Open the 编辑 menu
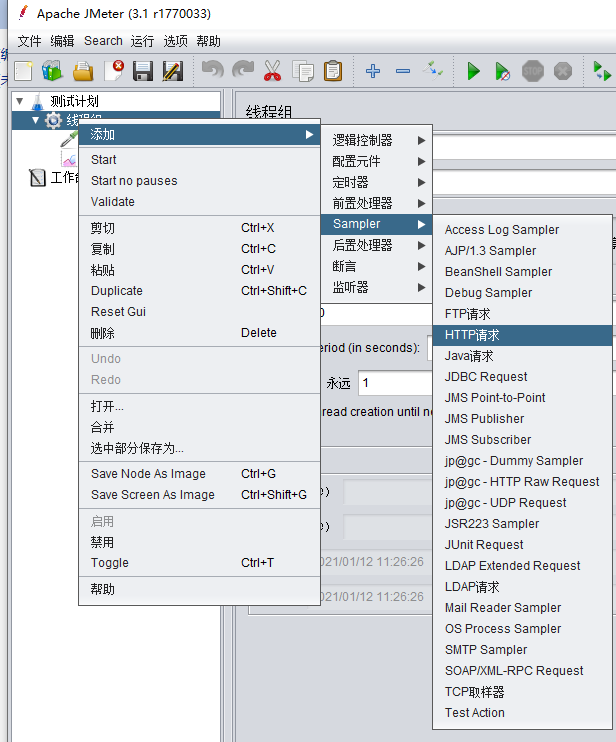The image size is (616, 742). point(62,41)
